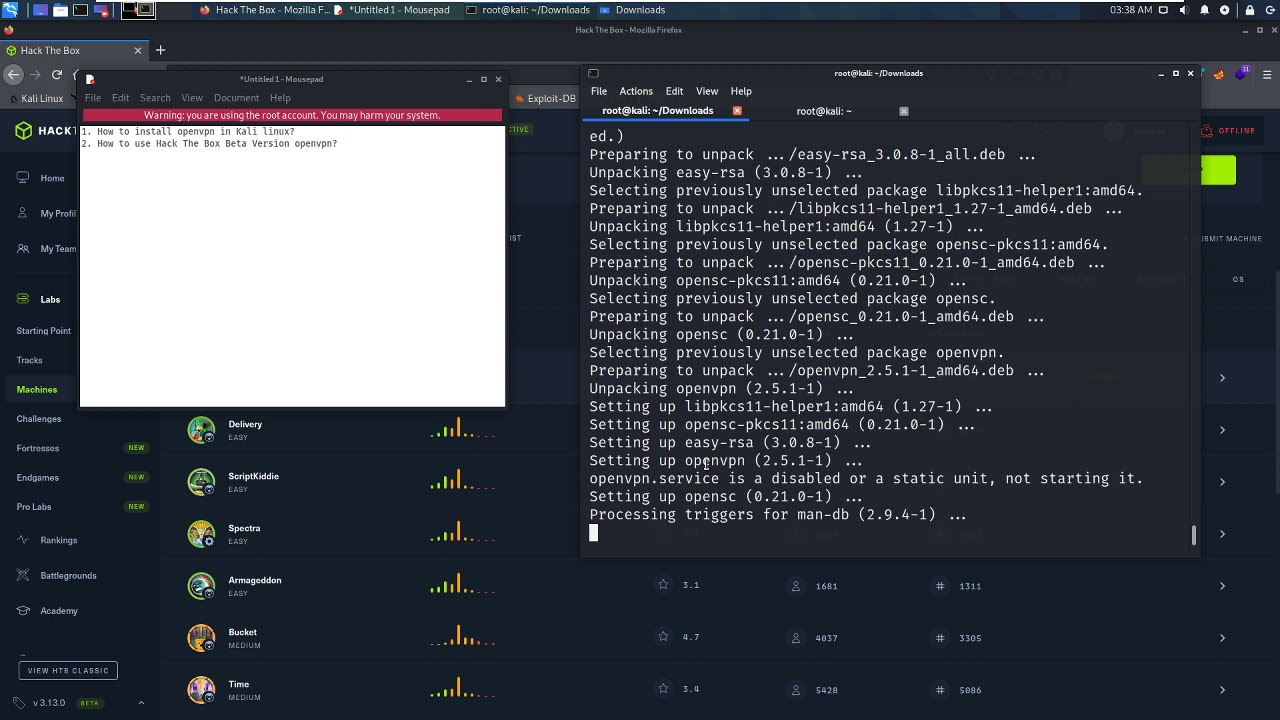Click the VIEW HTB CLASSIC button
Viewport: 1280px width, 720px height.
point(68,670)
